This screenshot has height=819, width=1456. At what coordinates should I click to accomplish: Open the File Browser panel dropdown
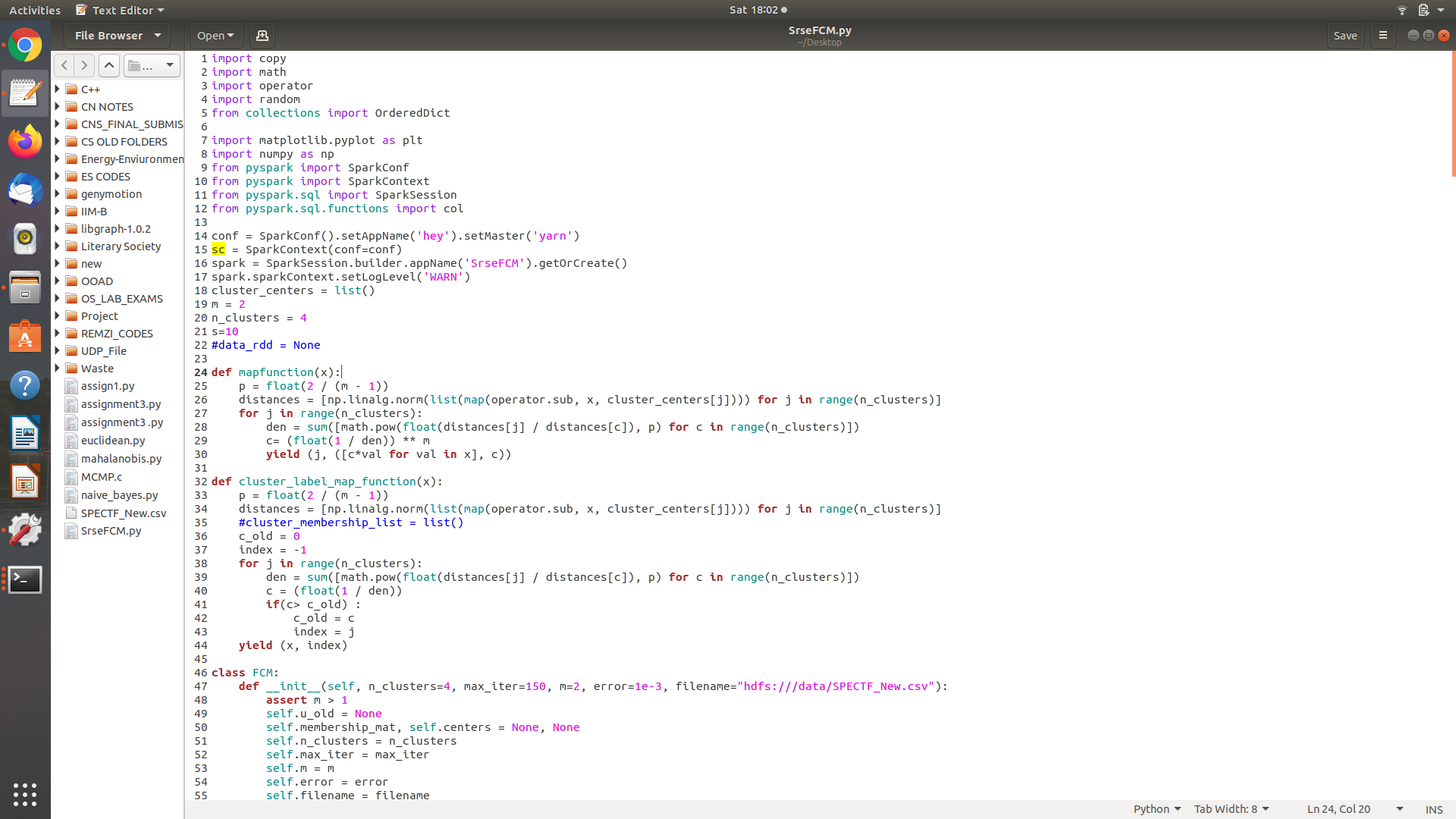pyautogui.click(x=118, y=36)
